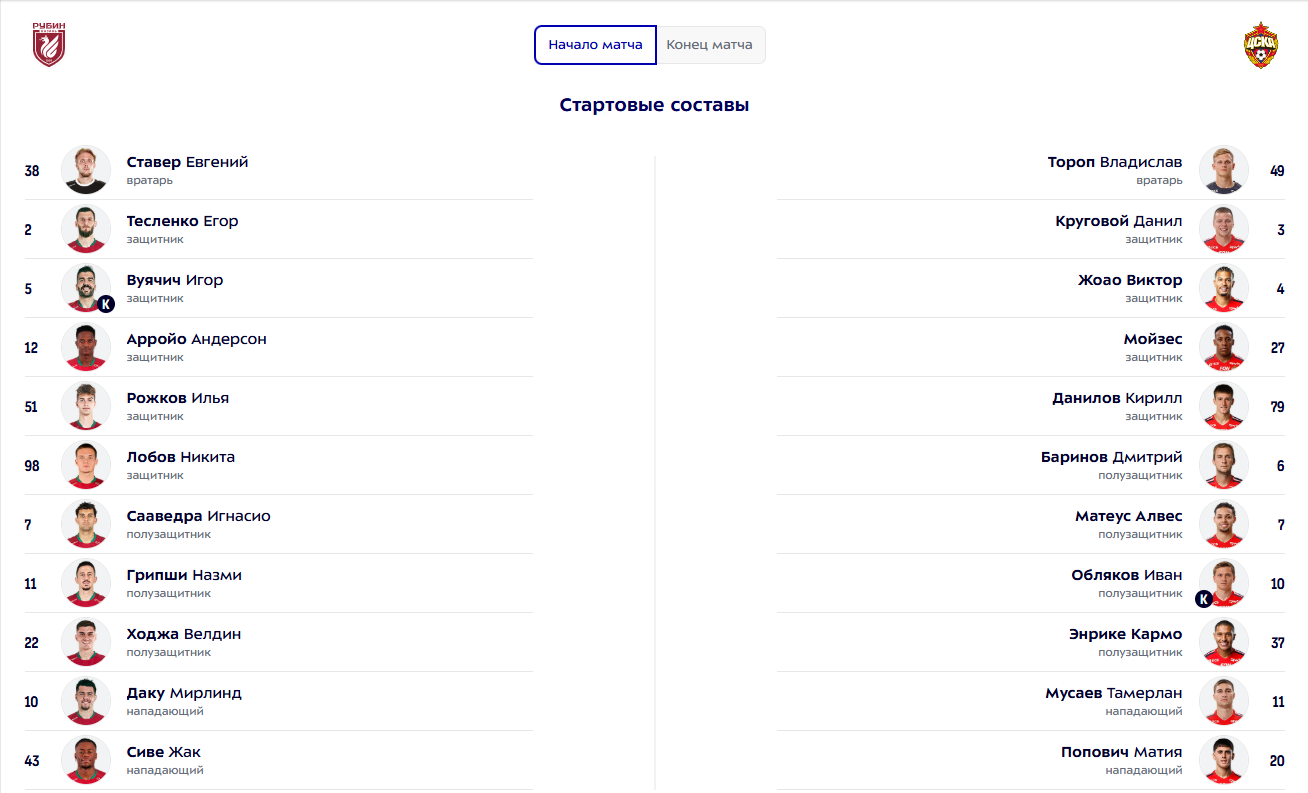This screenshot has height=793, width=1308.
Task: Click Арройо Андерсон's player photo
Action: click(86, 347)
